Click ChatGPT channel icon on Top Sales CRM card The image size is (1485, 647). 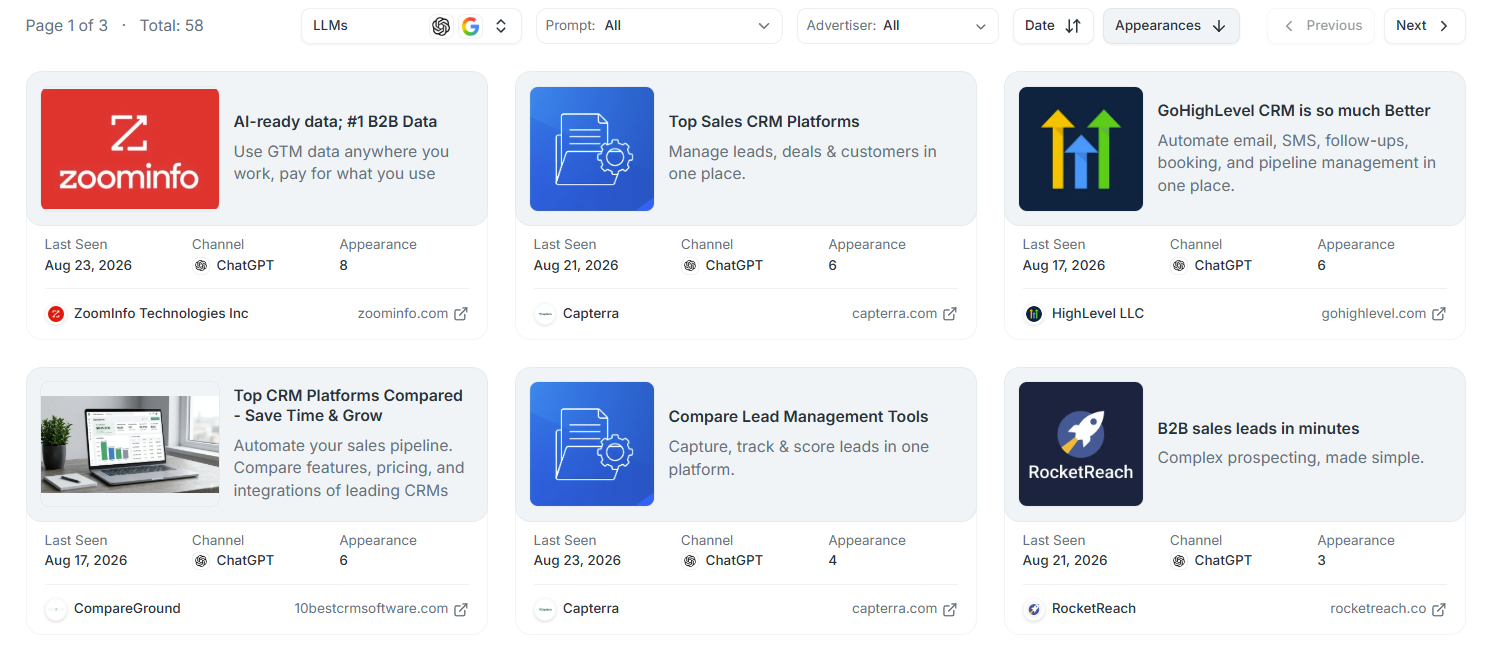tap(690, 266)
